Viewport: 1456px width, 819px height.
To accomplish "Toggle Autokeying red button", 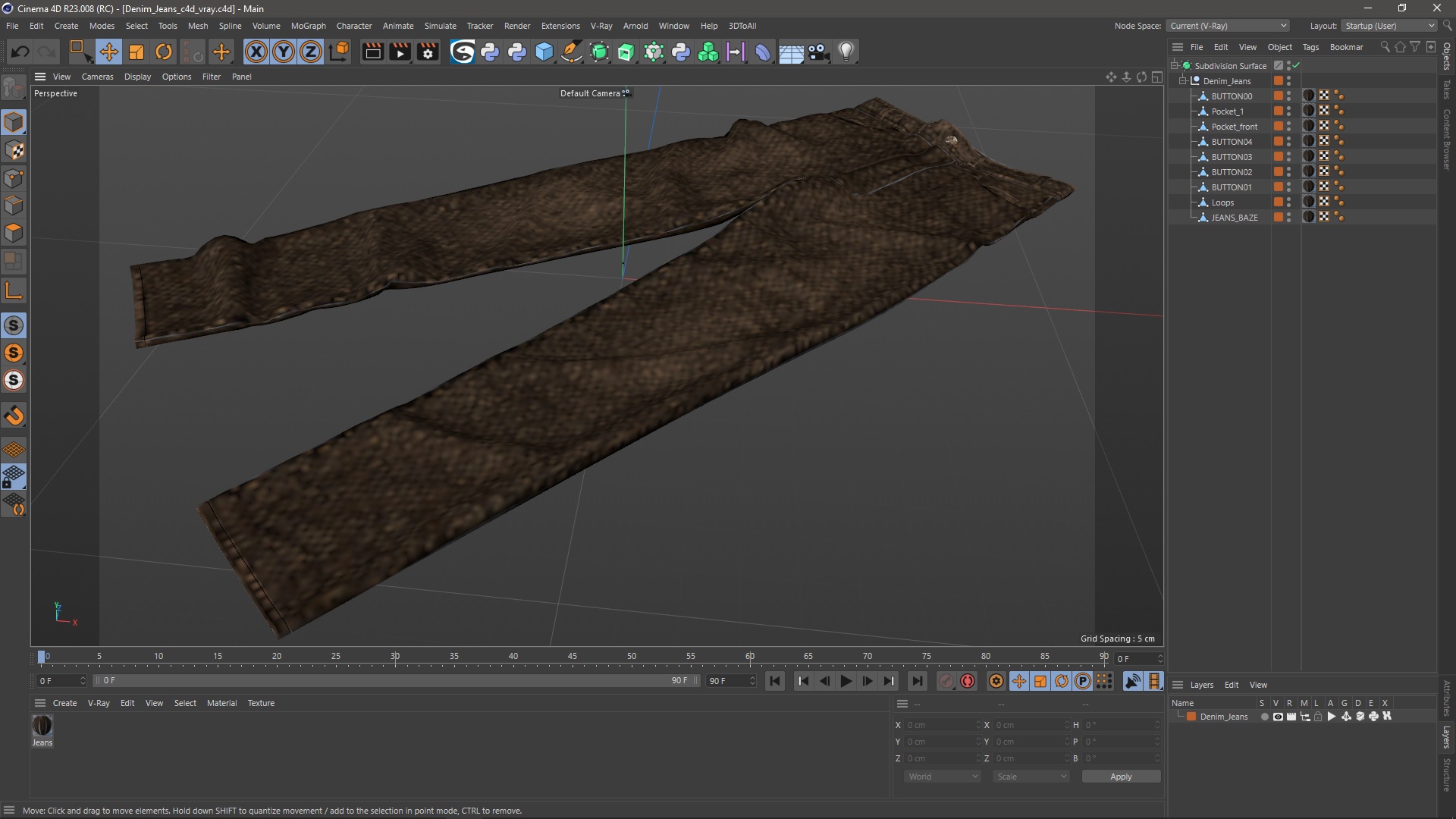I will click(968, 681).
